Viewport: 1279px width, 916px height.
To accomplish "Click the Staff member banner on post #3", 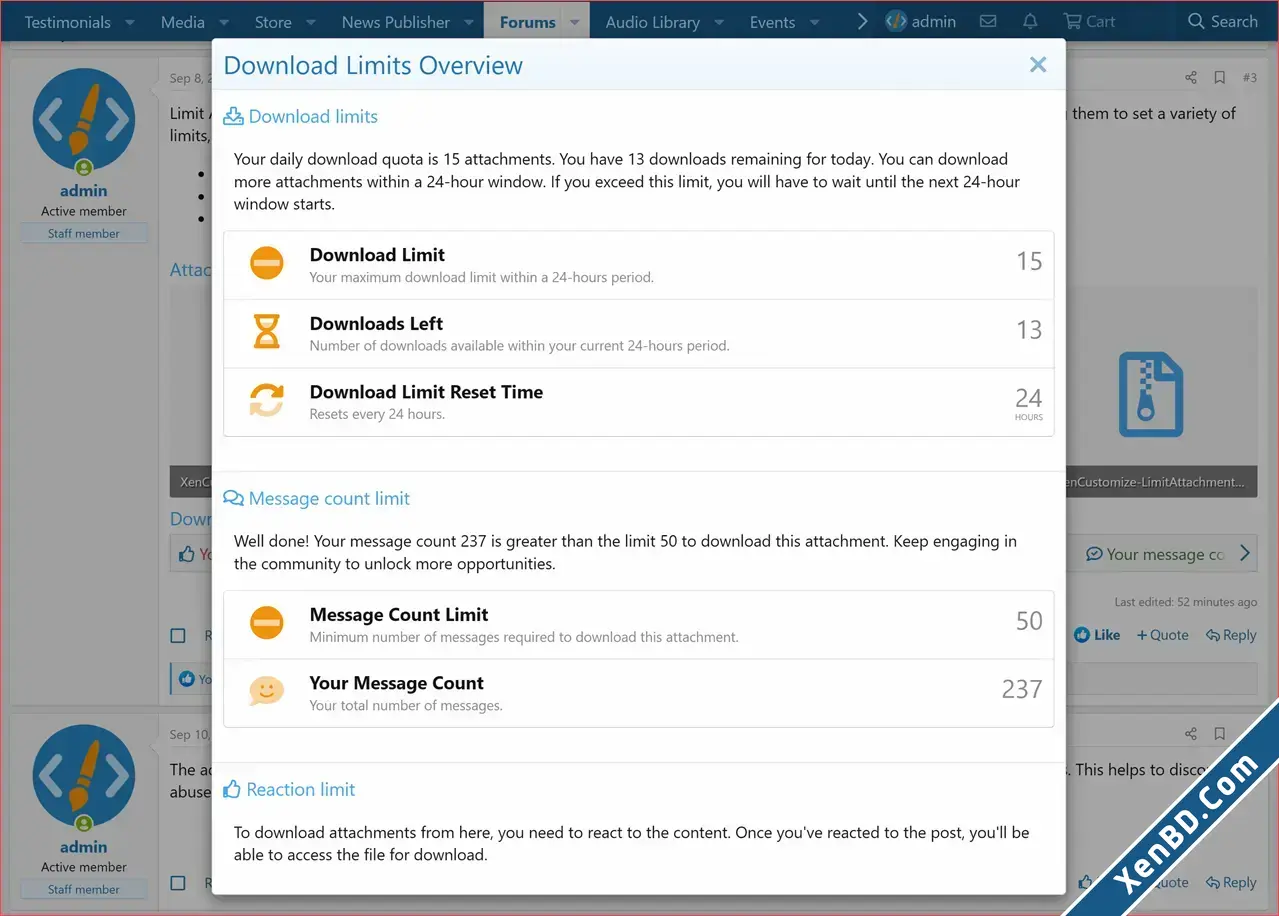I will click(x=84, y=233).
